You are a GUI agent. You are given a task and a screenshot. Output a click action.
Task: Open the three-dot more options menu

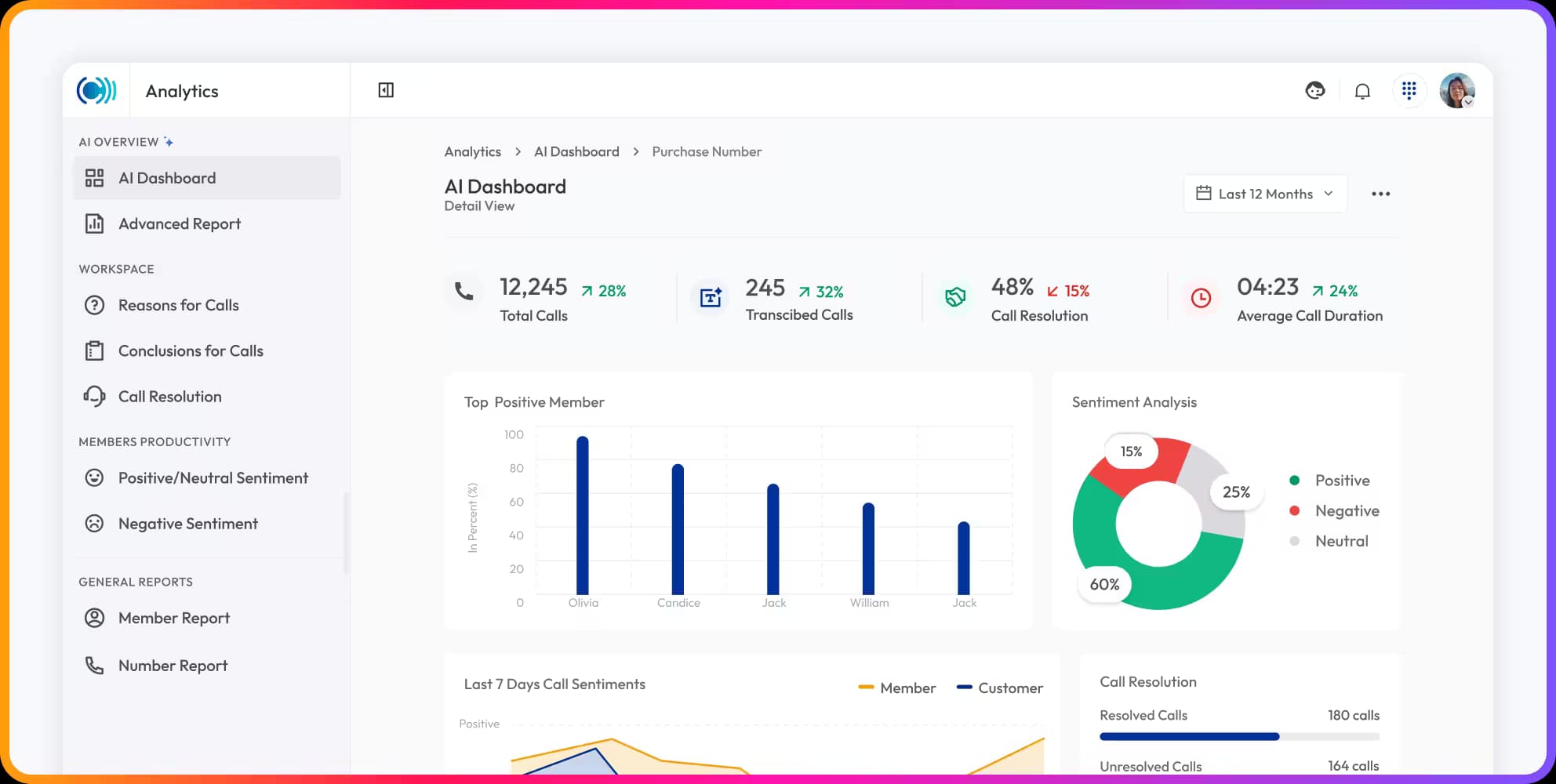tap(1380, 194)
